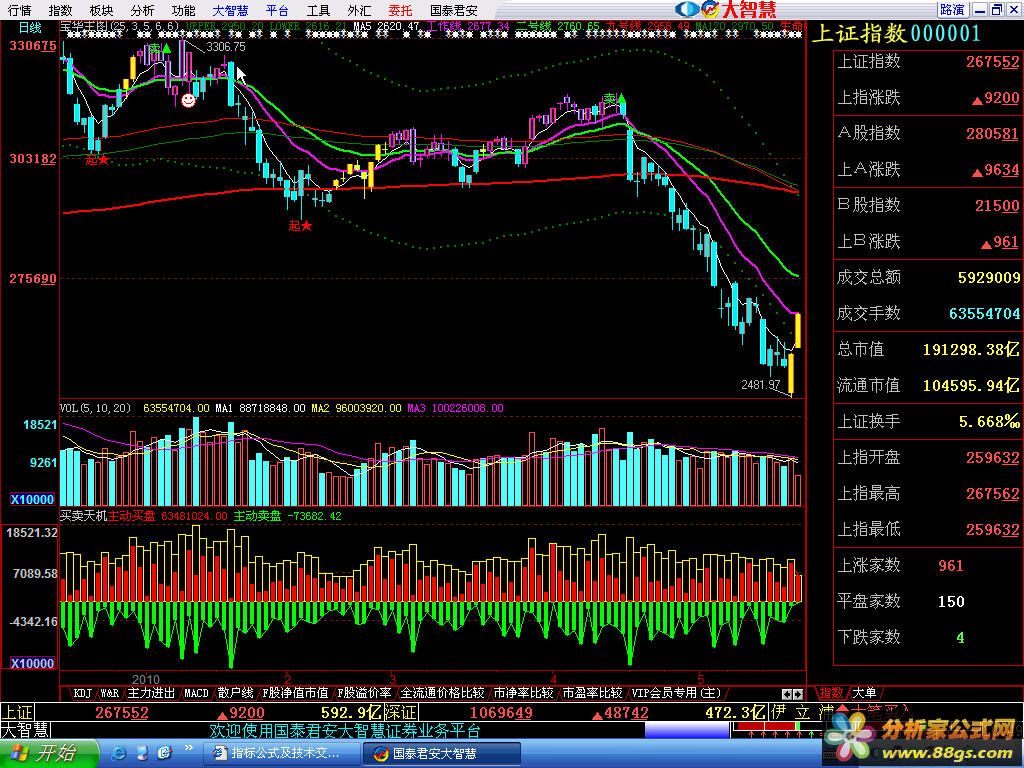Screen dimensions: 1024x768
Task: Open Internet Explorer from quick launch
Action: (x=119, y=753)
